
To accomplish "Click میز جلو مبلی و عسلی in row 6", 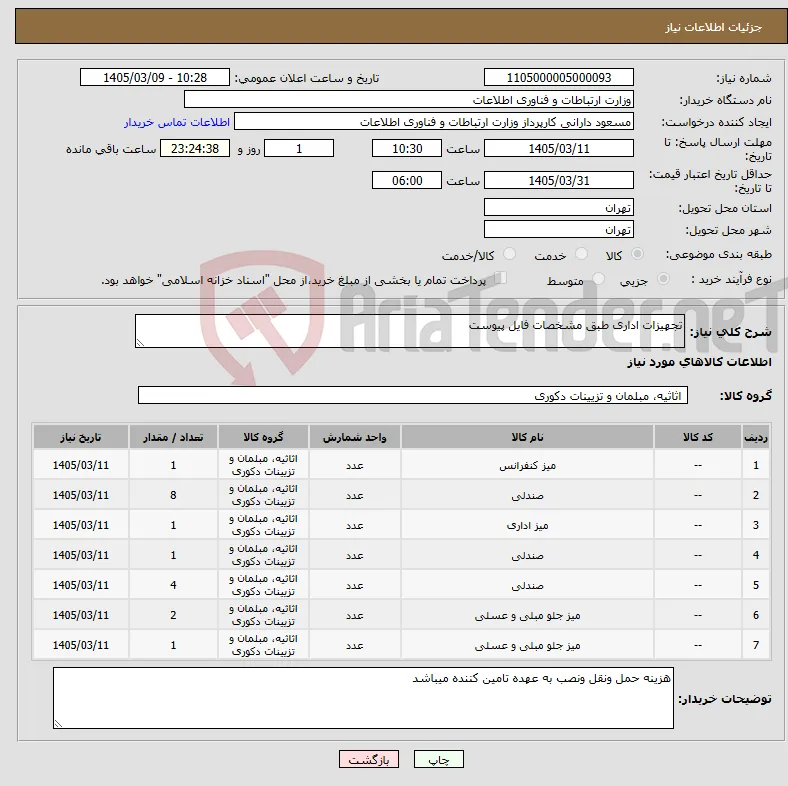I will point(527,616).
